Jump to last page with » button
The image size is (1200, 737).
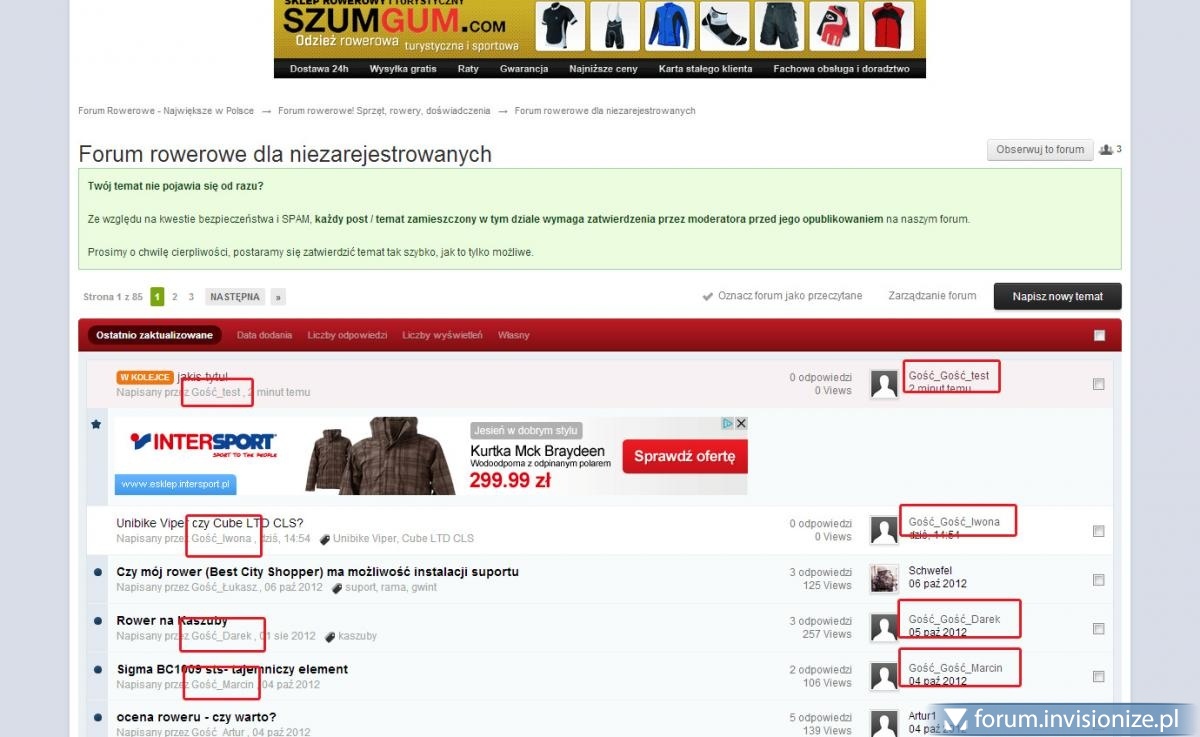(278, 297)
